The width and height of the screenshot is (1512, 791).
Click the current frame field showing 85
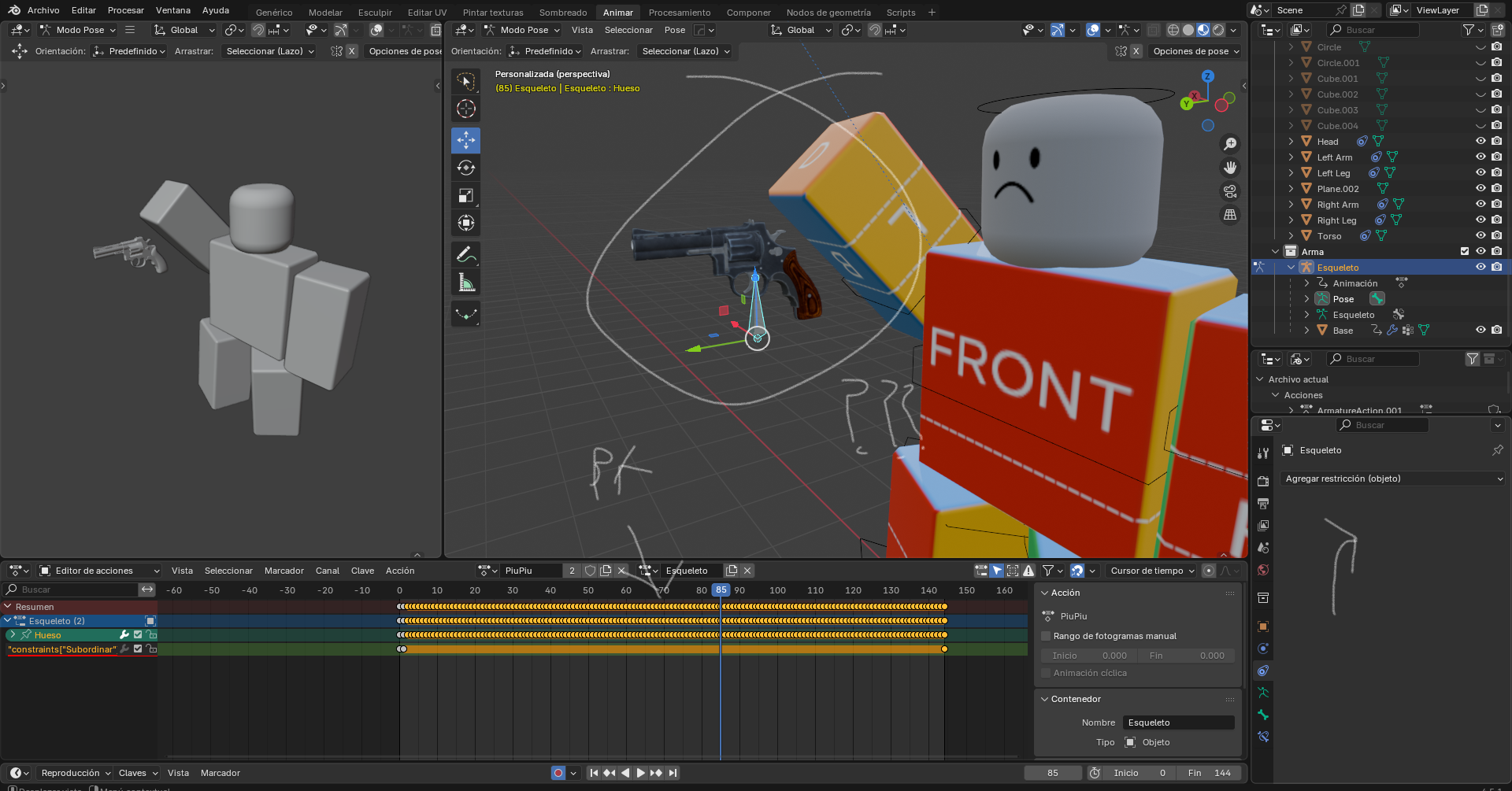(1053, 773)
